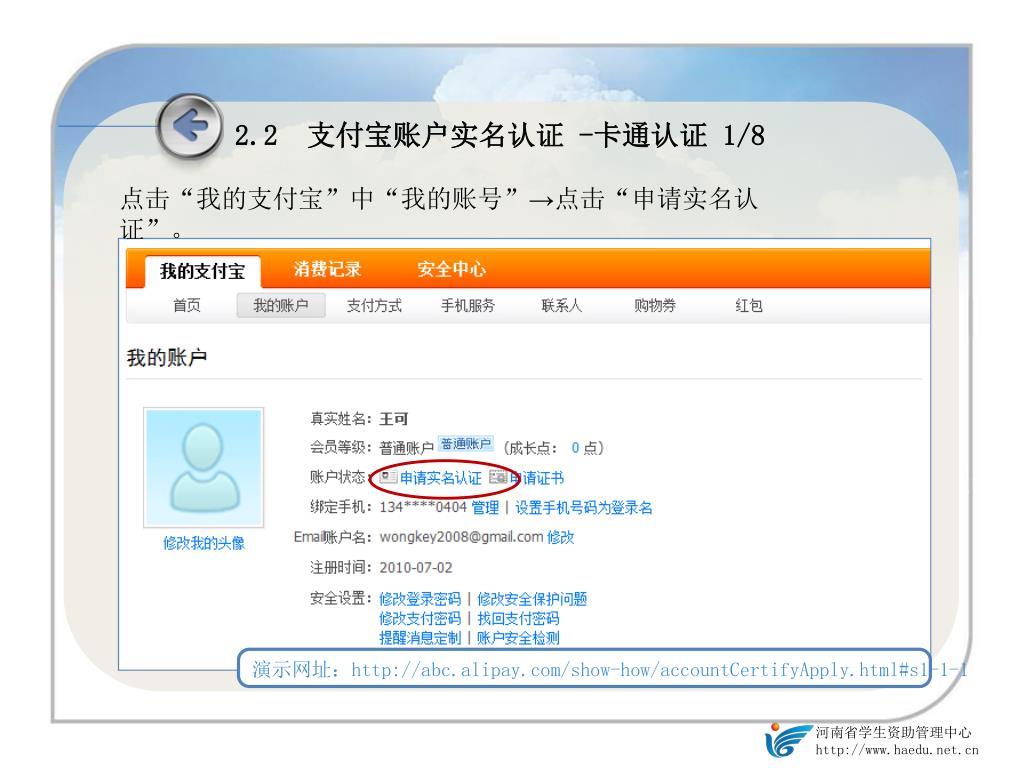Click the 申请实名认证 link
Screen dimensions: 1024x768
[441, 478]
